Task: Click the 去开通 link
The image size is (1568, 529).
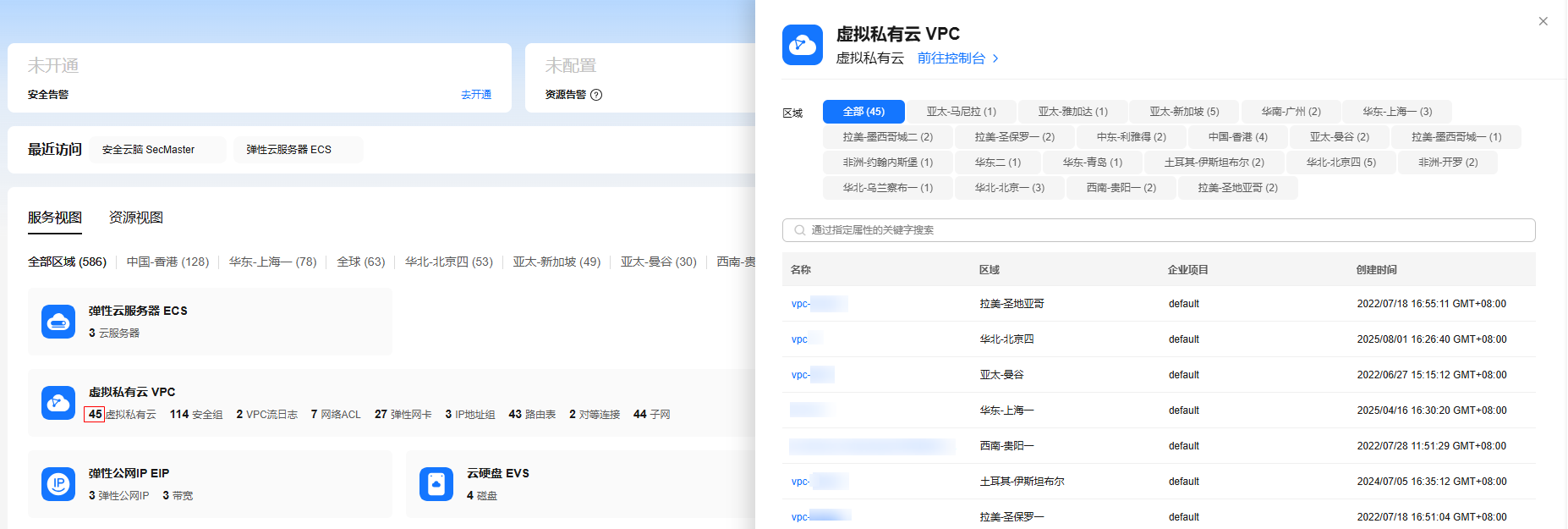Action: click(476, 95)
